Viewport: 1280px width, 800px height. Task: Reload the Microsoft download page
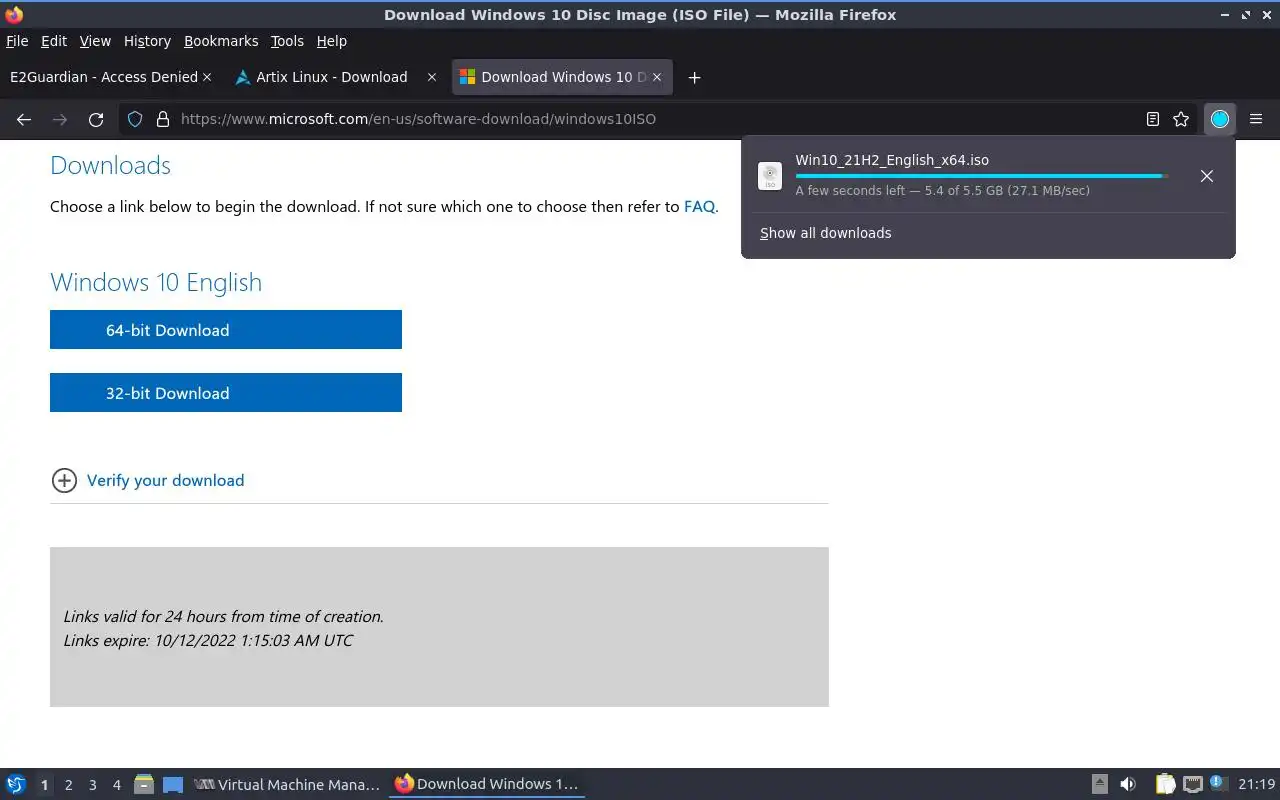coord(96,119)
